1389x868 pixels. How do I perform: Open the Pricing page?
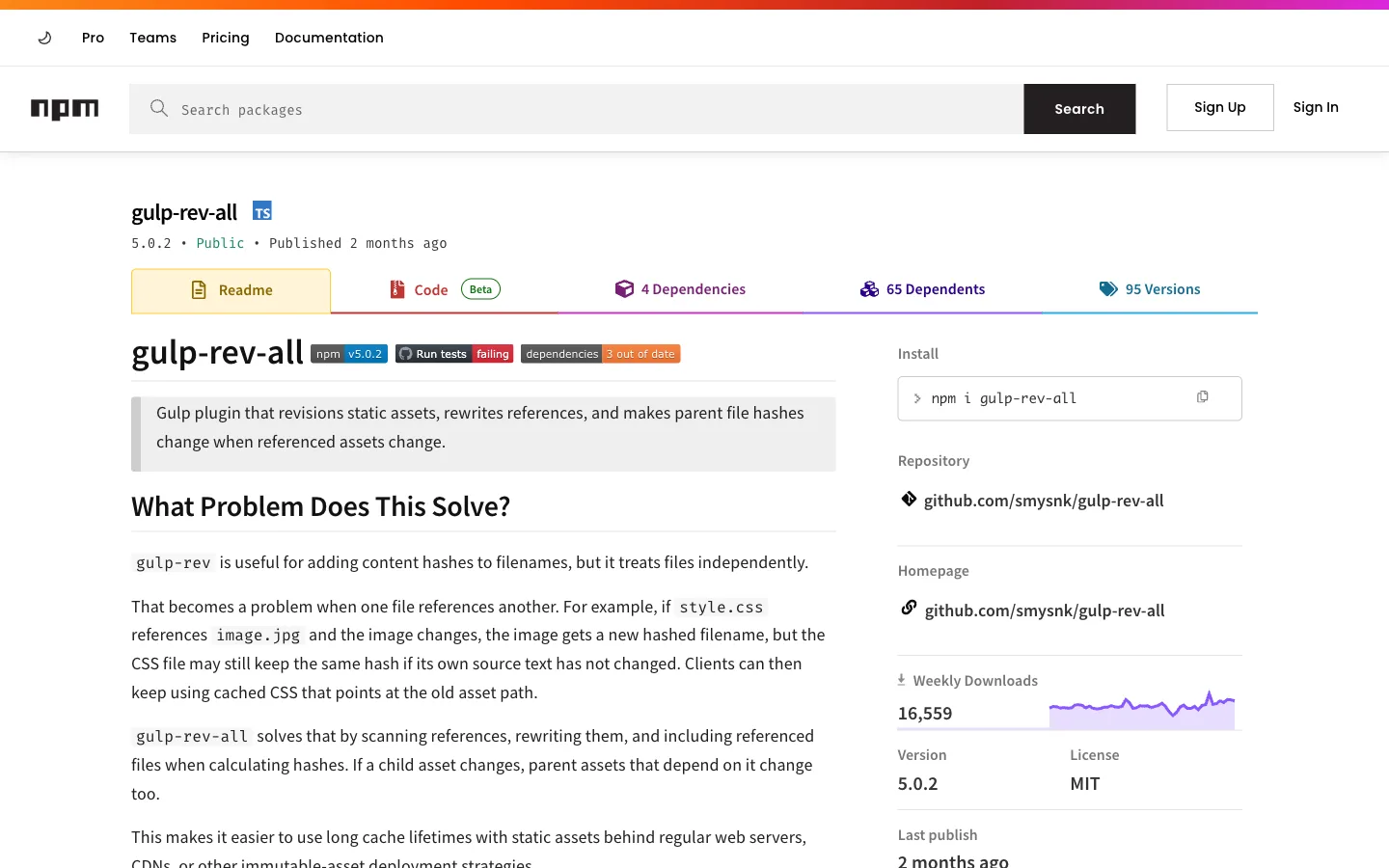point(226,38)
